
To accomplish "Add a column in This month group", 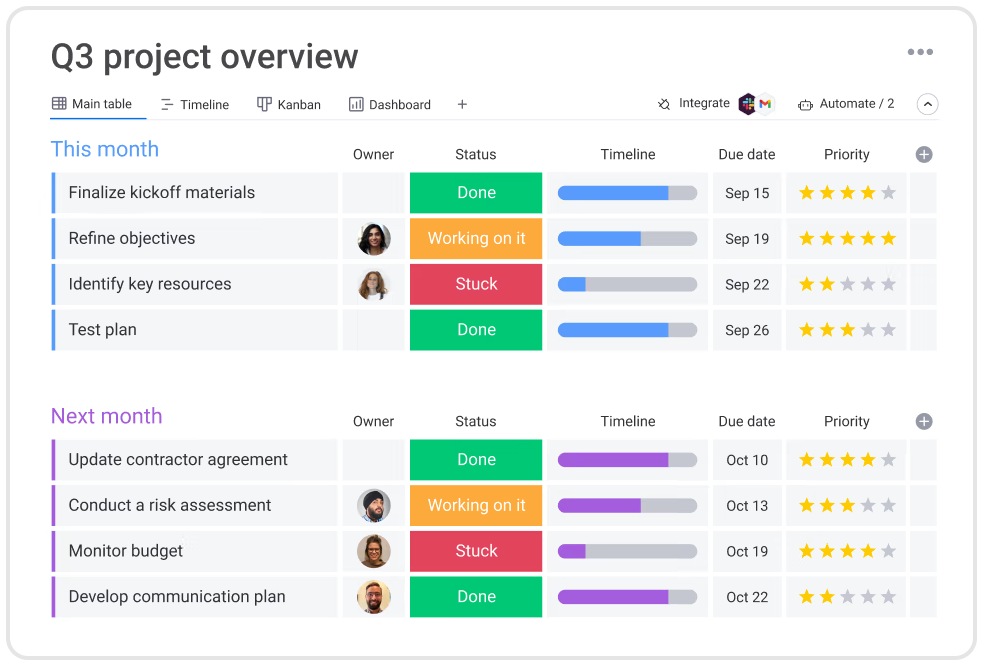I will click(x=924, y=154).
